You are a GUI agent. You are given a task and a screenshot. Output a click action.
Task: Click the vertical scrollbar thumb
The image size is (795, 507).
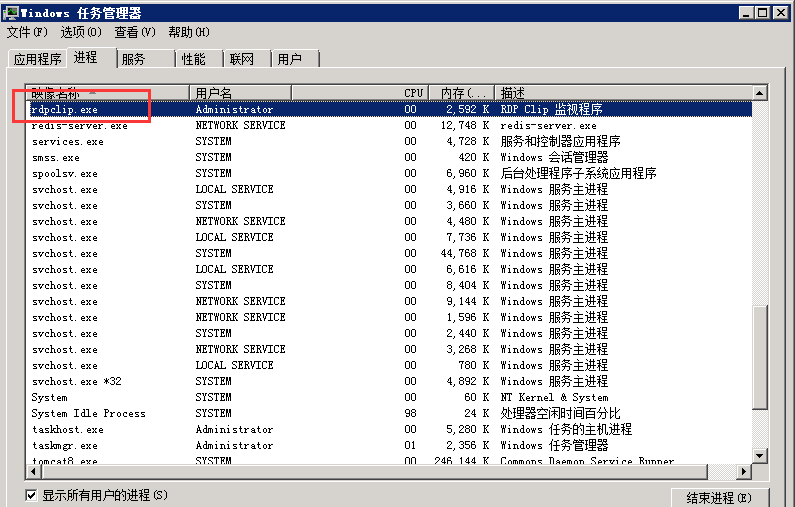click(760, 356)
